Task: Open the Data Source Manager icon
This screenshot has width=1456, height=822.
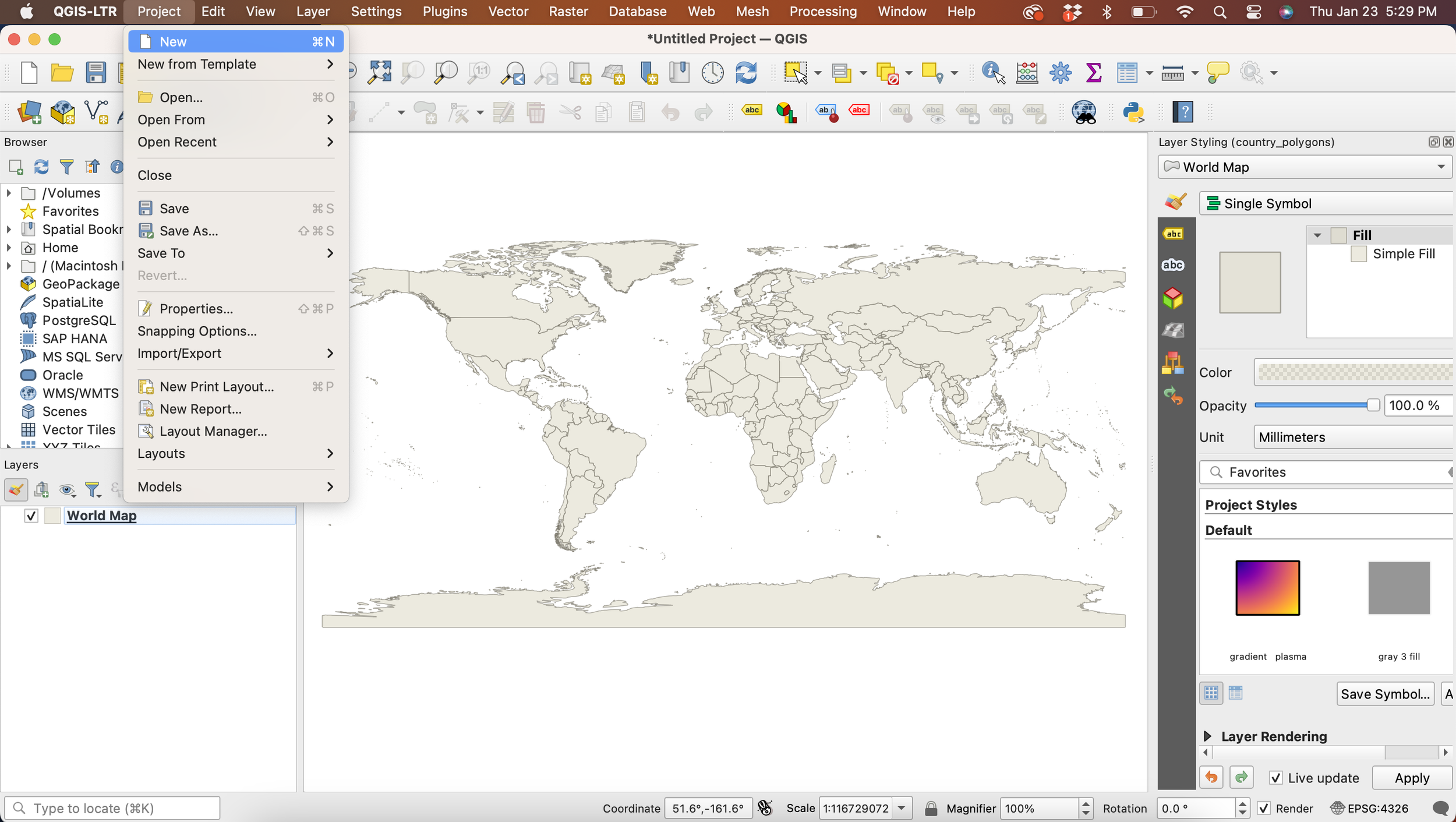Action: coord(29,112)
